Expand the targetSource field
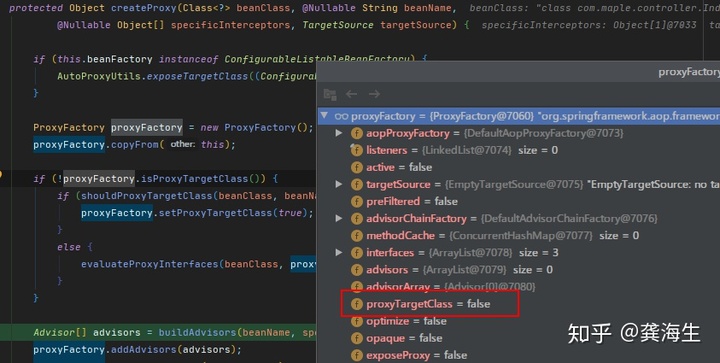Image resolution: width=720 pixels, height=363 pixels. click(x=339, y=184)
